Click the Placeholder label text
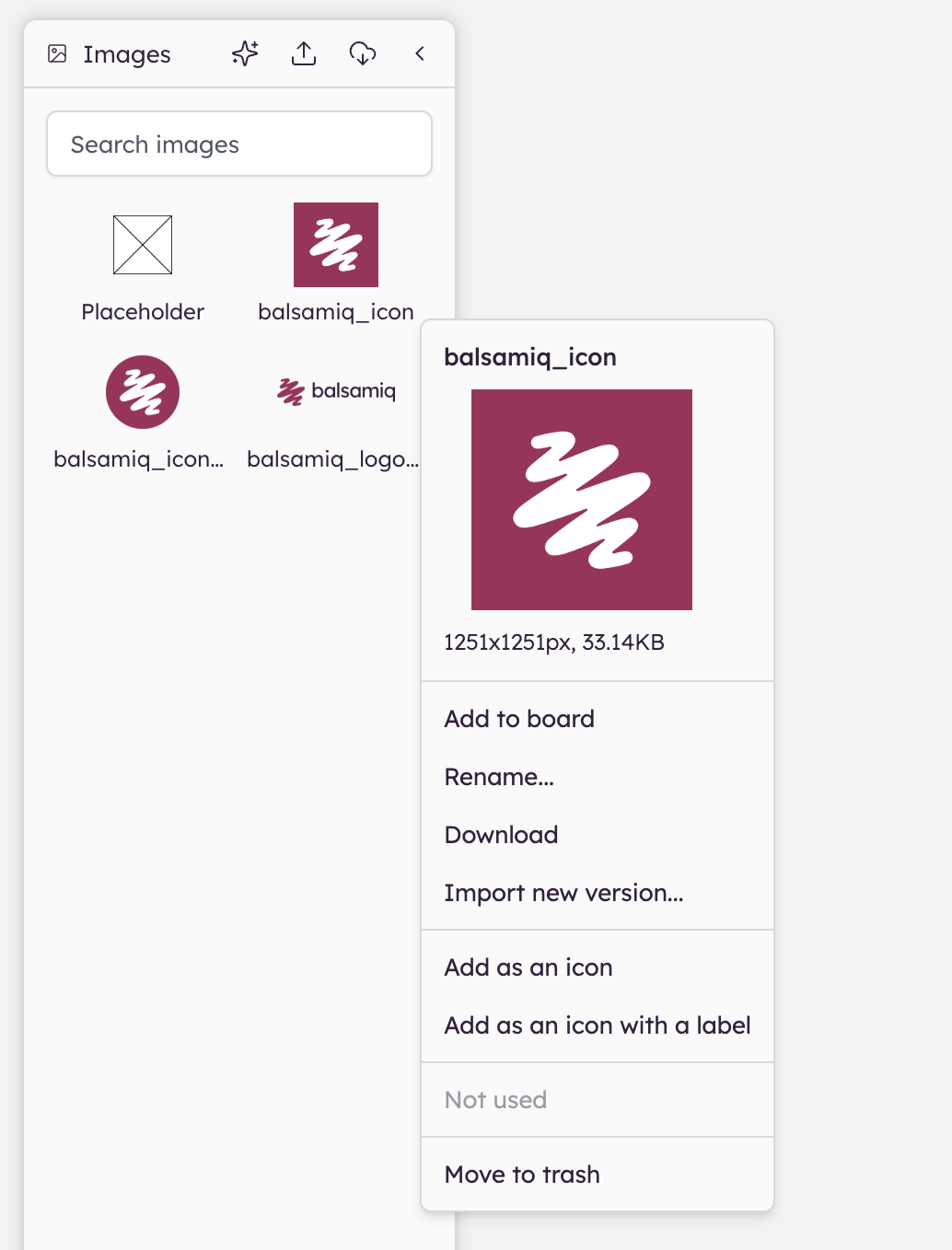 click(143, 312)
